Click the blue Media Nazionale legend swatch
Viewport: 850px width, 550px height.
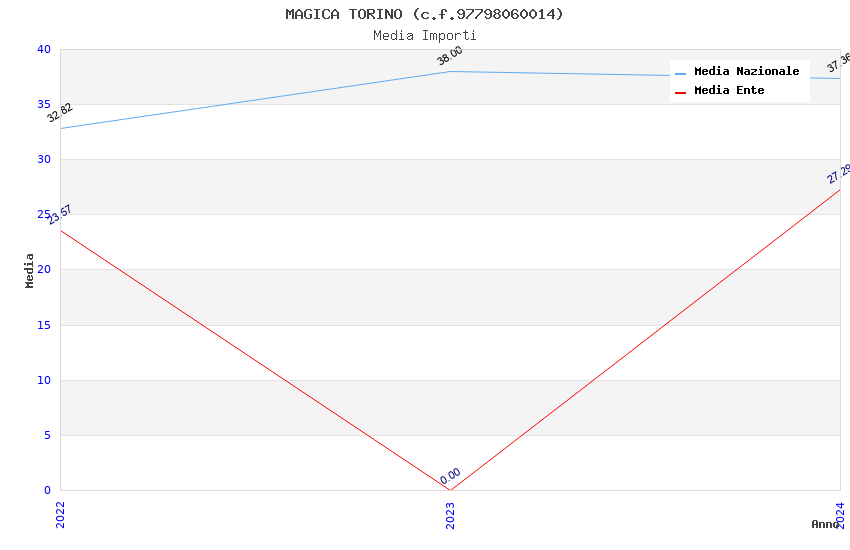(x=681, y=73)
